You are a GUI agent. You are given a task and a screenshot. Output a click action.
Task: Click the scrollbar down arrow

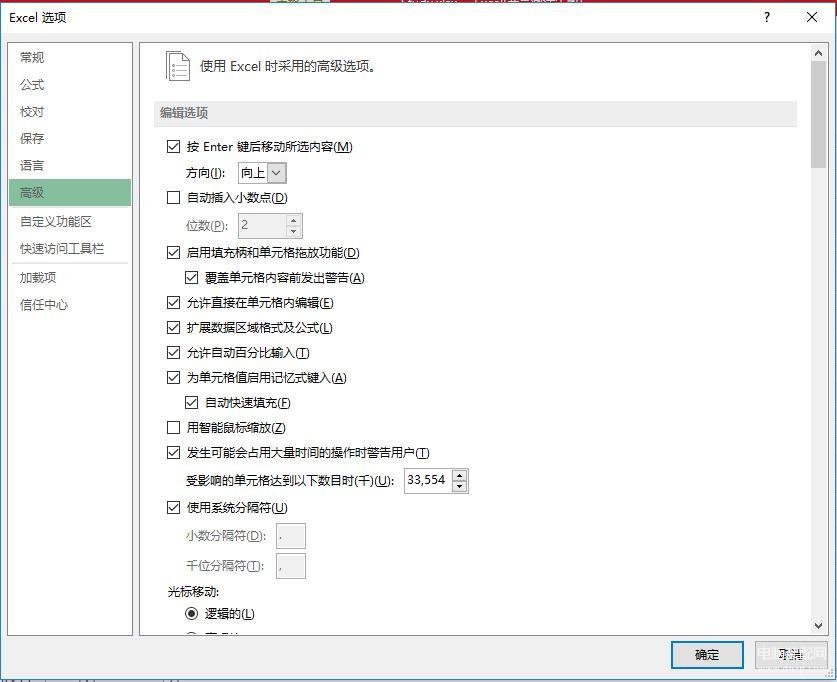818,625
